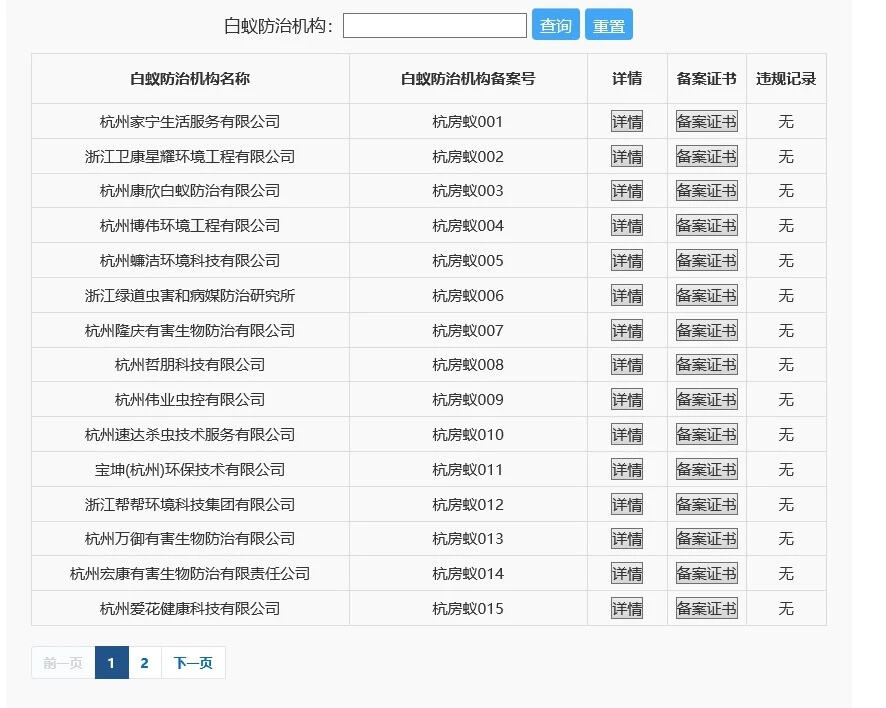
Task: View 备案证书 for 杭州隆庆有害生物防治有限公司
Action: click(706, 331)
